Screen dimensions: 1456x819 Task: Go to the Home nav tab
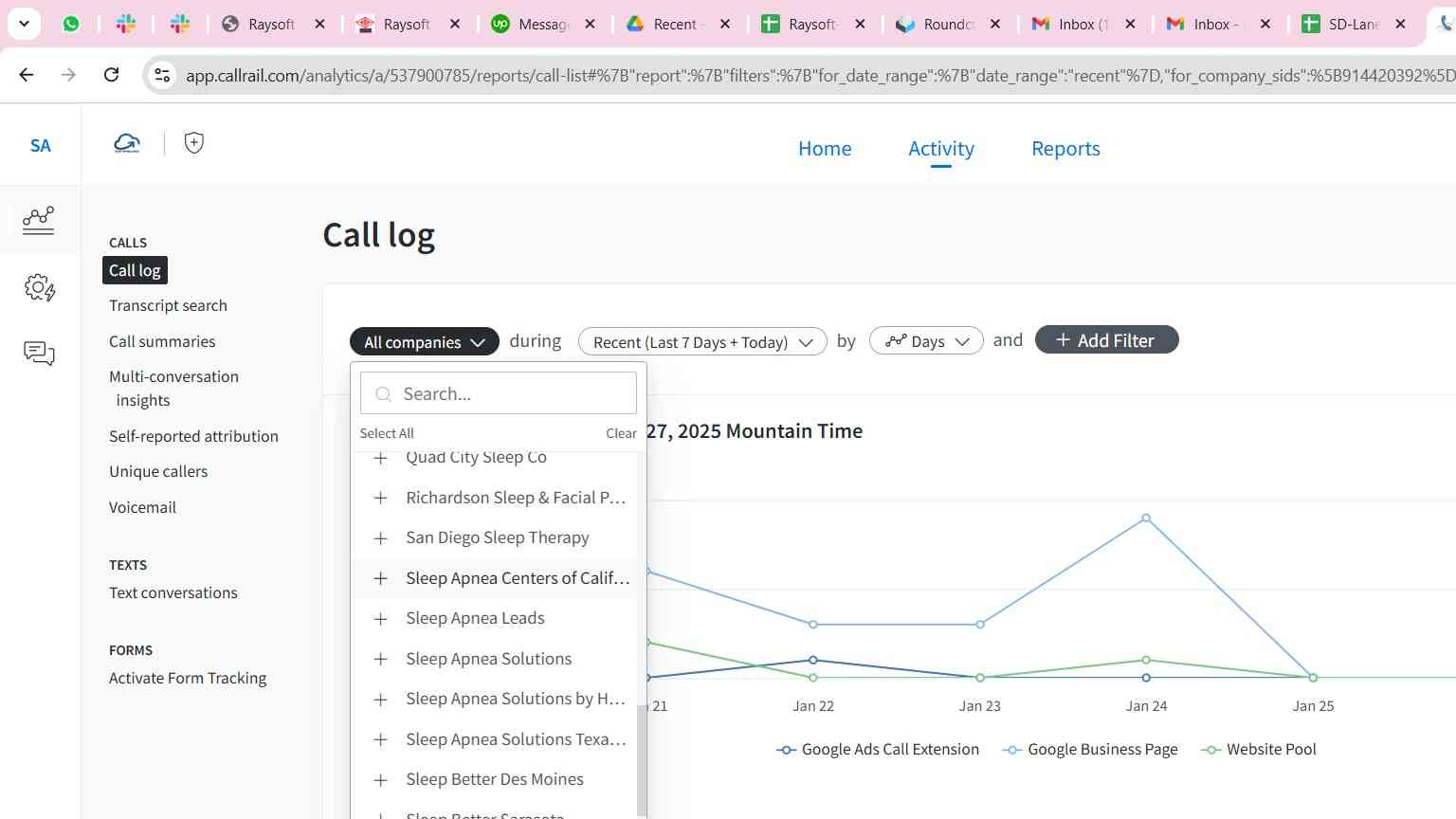[825, 149]
